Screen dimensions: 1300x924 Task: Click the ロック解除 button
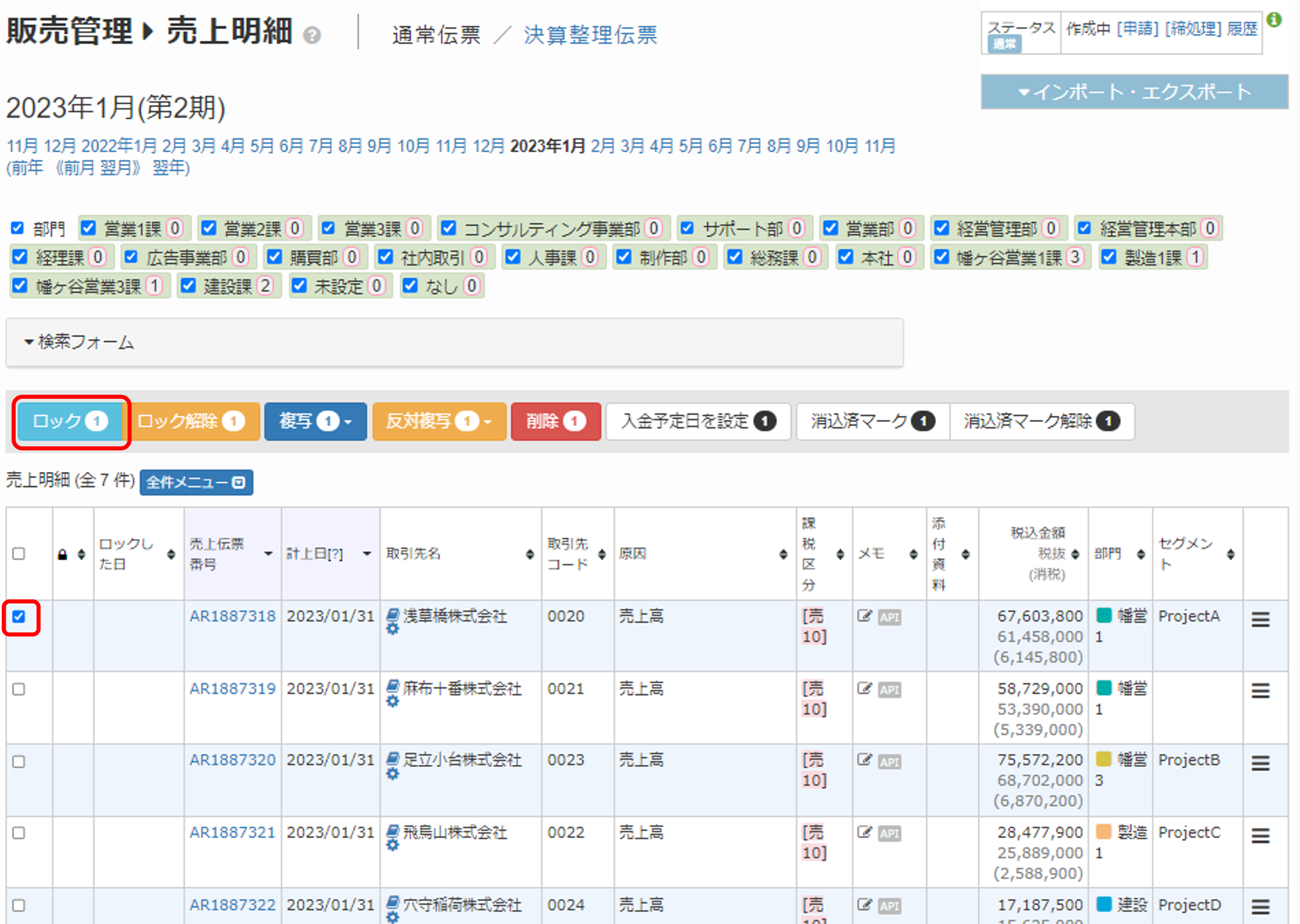coord(191,421)
